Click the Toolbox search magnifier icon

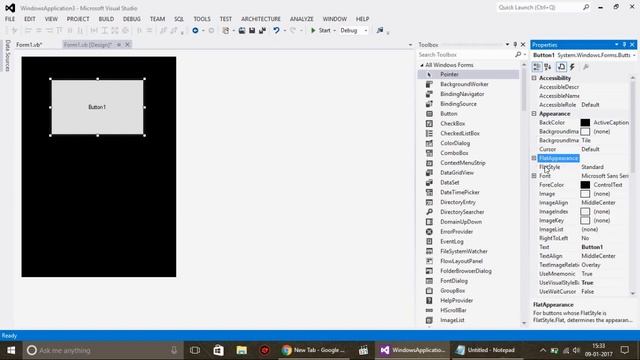[x=518, y=54]
